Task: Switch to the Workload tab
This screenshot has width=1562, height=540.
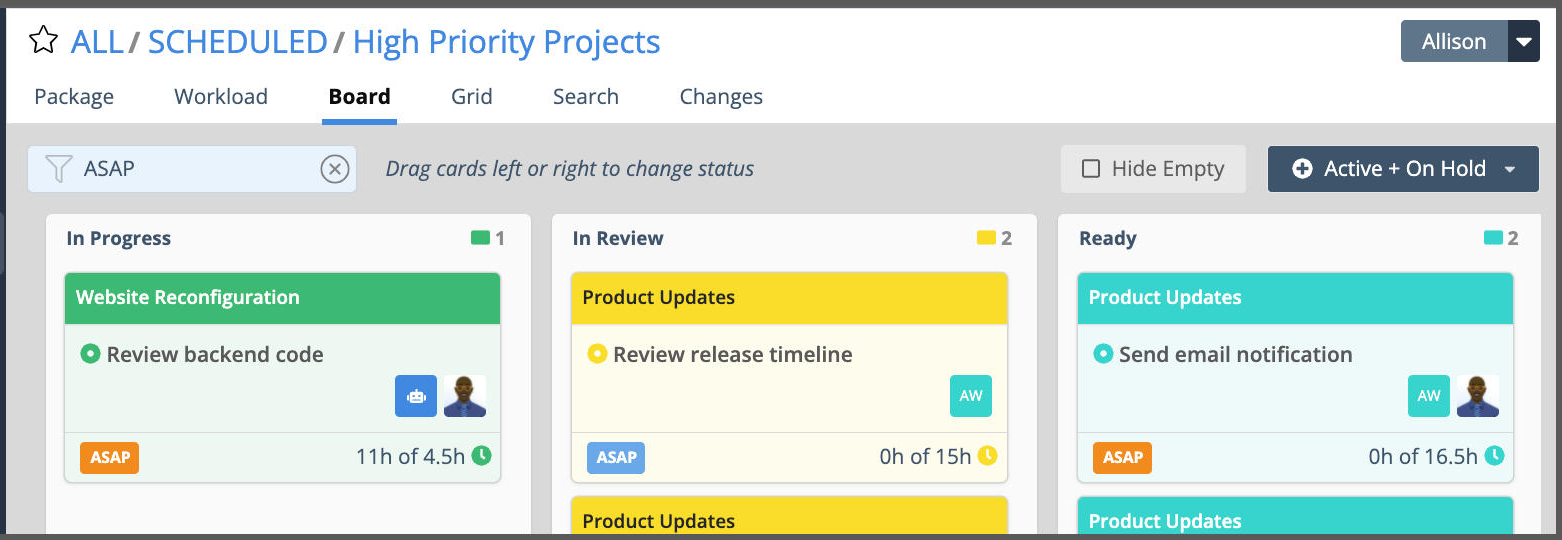Action: point(221,97)
